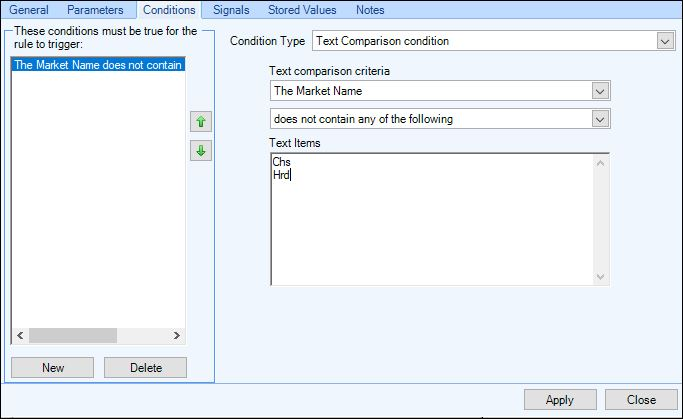The height and width of the screenshot is (419, 683).
Task: Create a New condition
Action: [x=53, y=368]
